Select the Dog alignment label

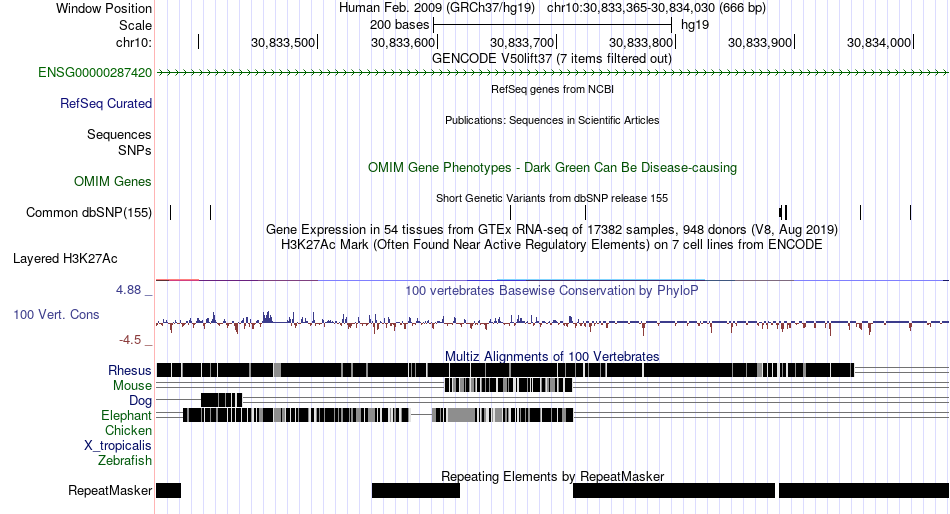point(141,401)
